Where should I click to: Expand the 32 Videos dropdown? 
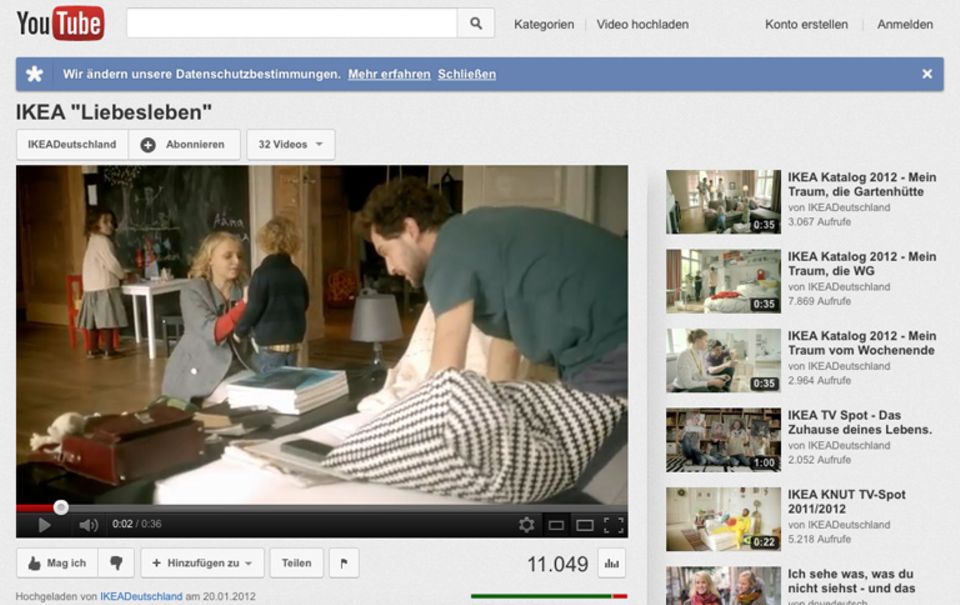(290, 143)
